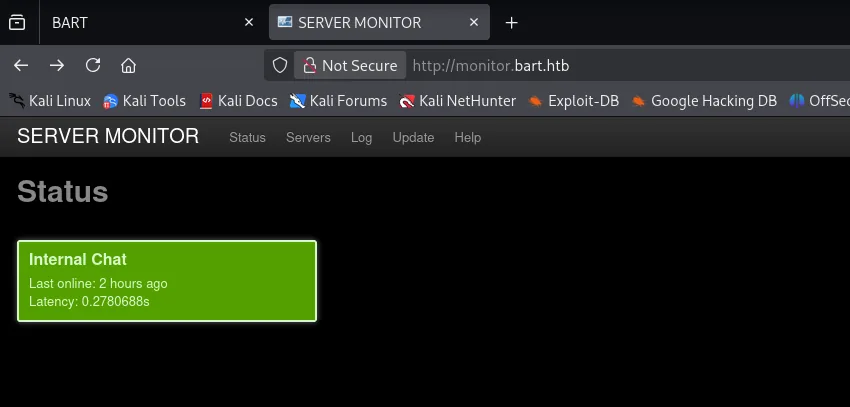
Task: Click the green Internal Chat status card
Action: pos(167,281)
